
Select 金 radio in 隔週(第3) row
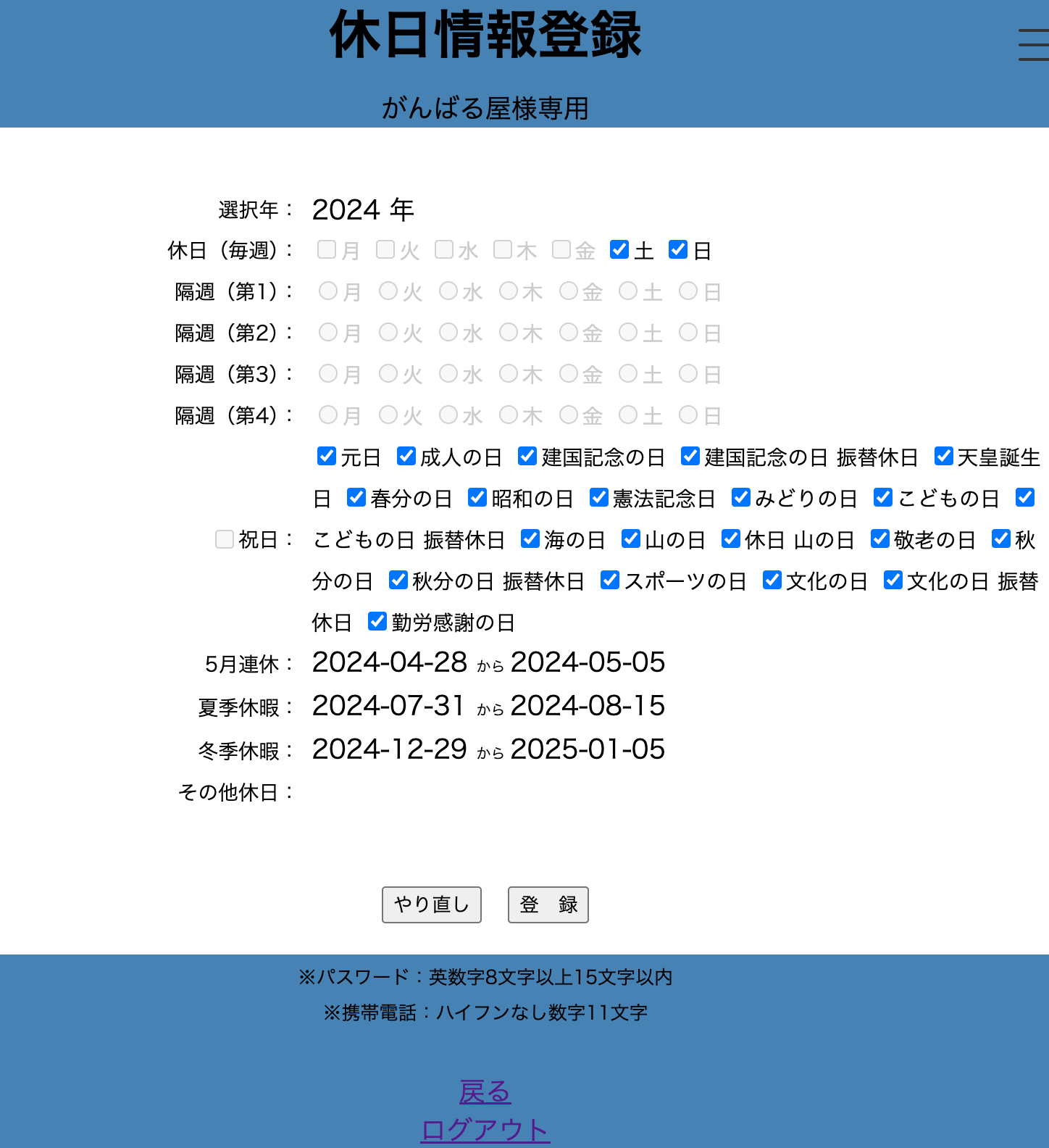(569, 373)
